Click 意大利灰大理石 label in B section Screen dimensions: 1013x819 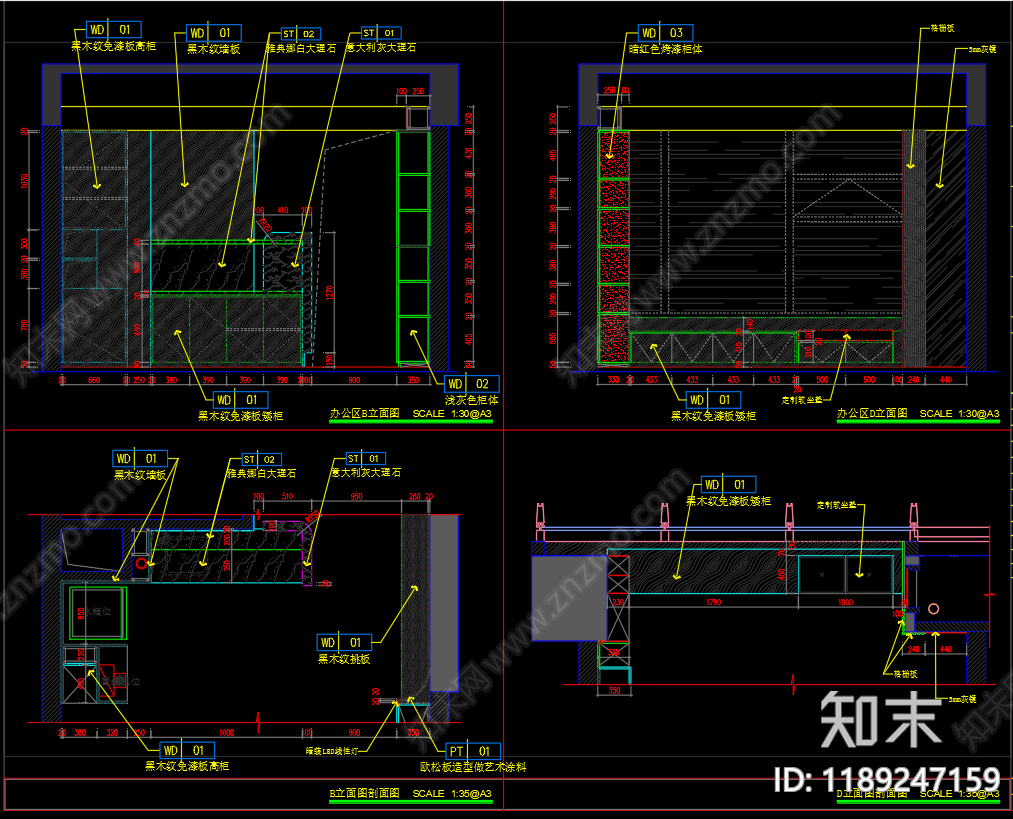point(366,473)
